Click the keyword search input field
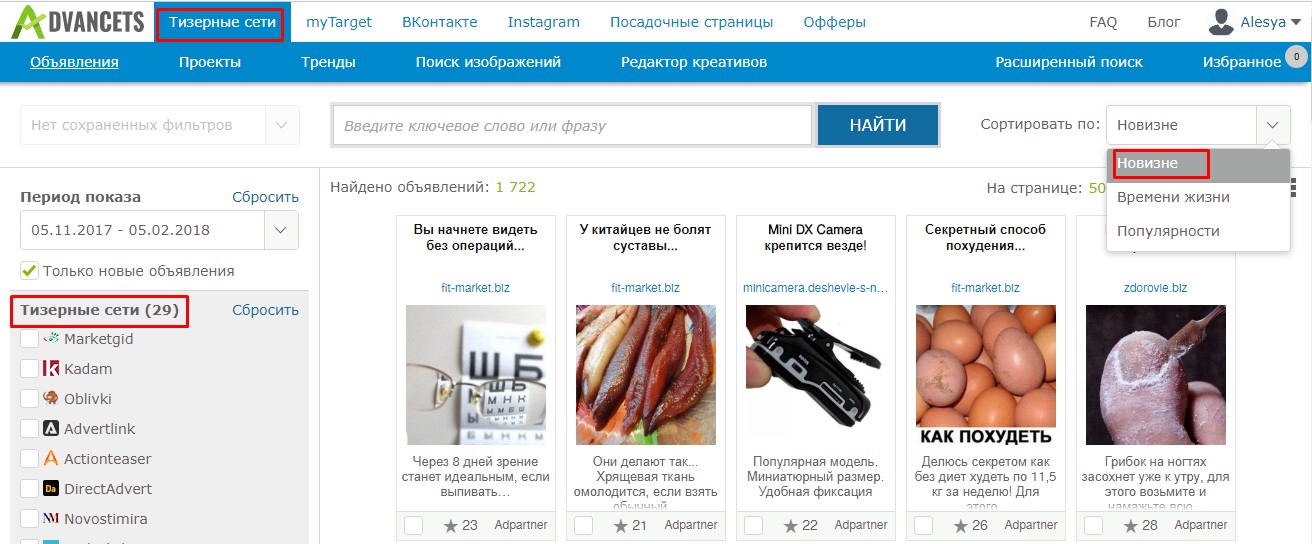Screen dimensions: 1312x544 click(x=572, y=126)
